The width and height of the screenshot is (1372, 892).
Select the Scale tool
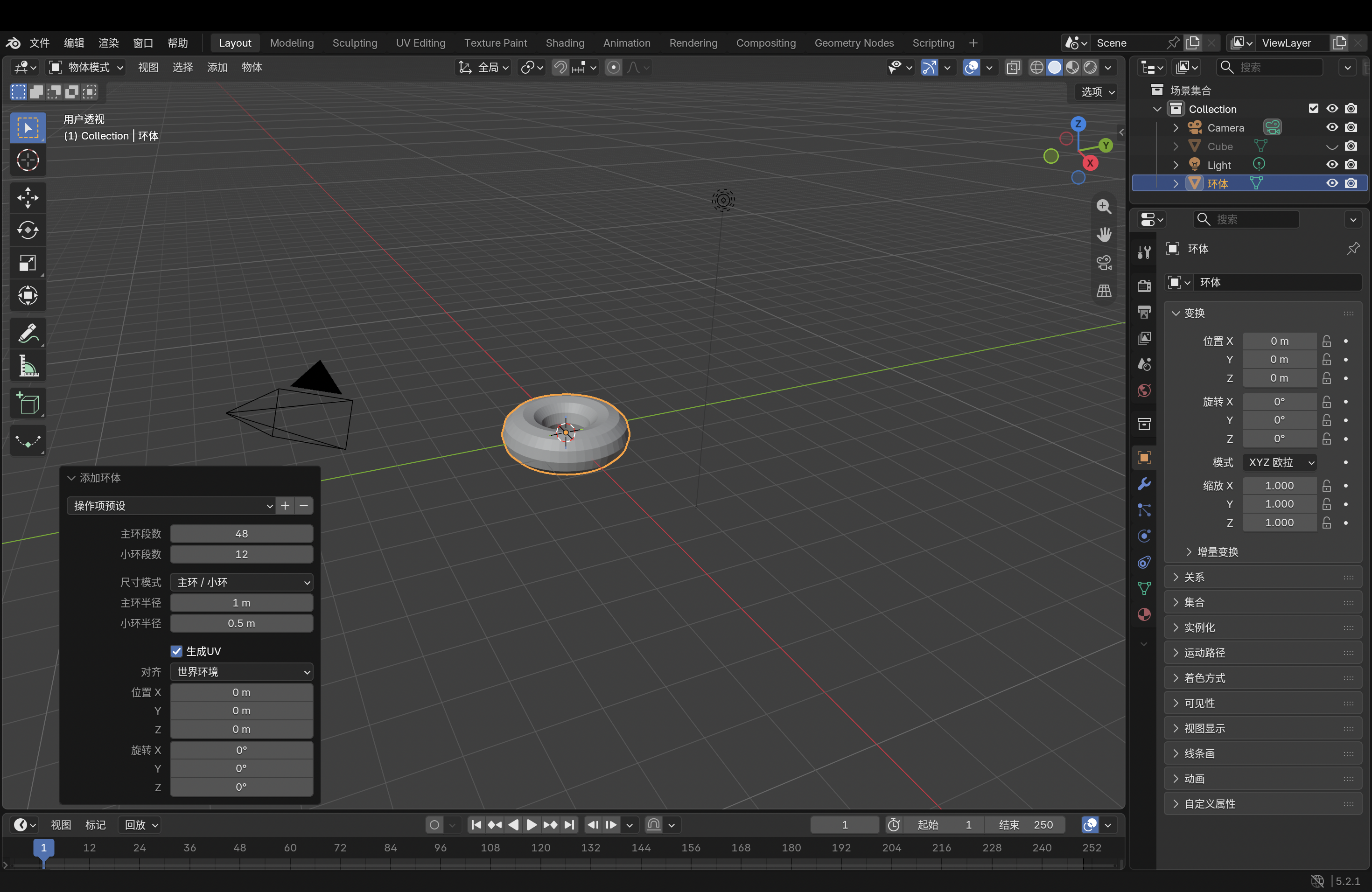click(28, 263)
